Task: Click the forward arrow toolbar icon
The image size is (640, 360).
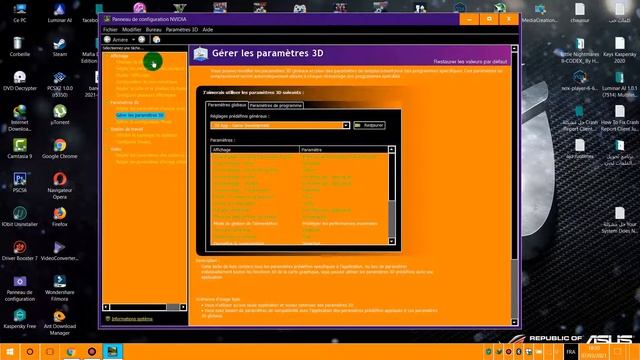Action: 142,40
